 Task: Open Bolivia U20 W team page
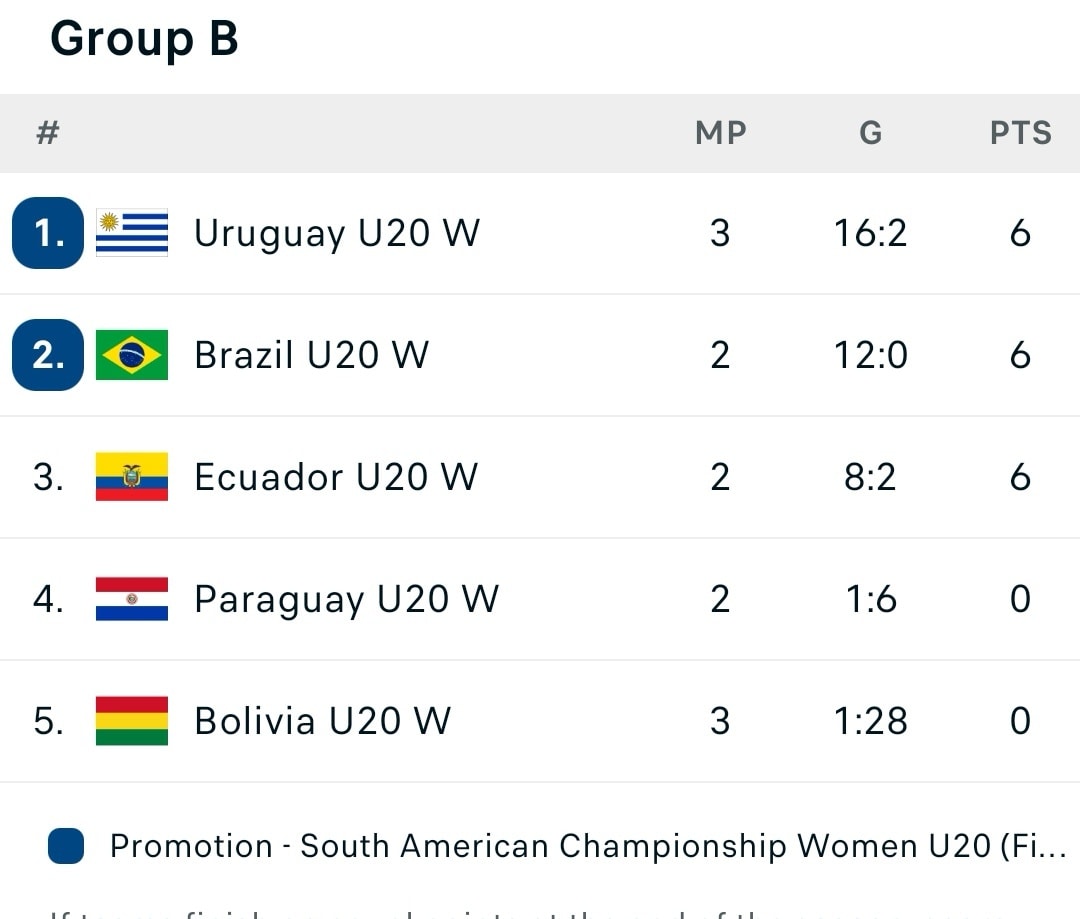click(x=322, y=721)
